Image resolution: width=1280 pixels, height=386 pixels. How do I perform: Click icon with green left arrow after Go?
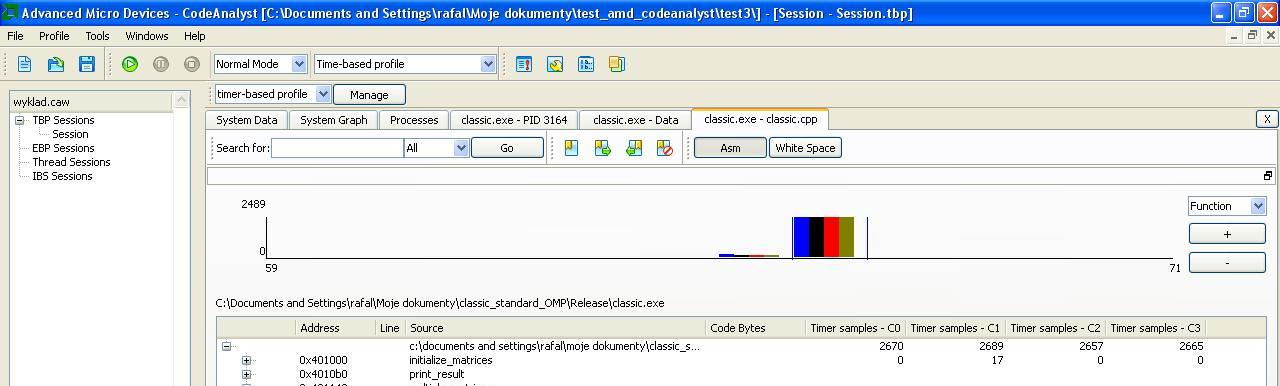(x=634, y=148)
